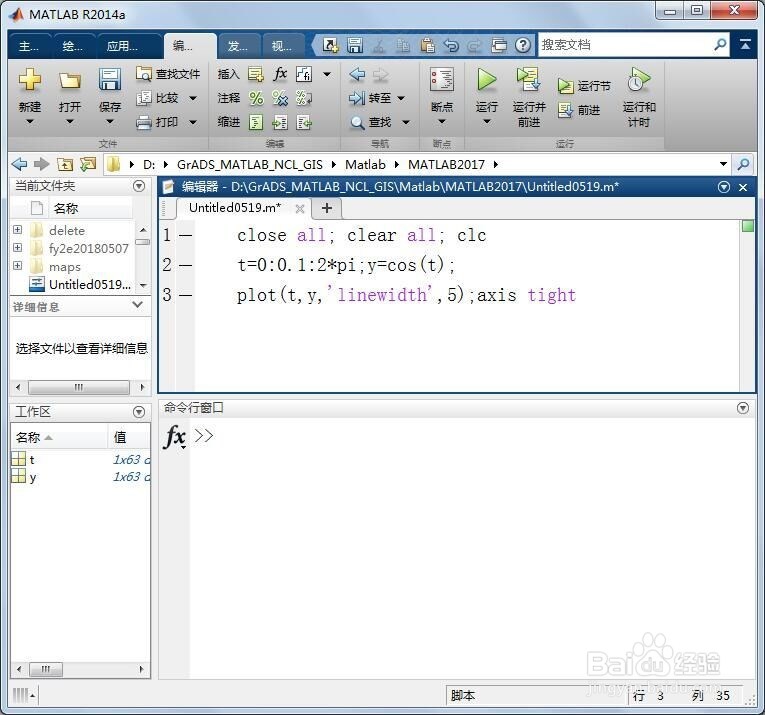765x715 pixels.
Task: Expand the delete folder
Action: (18, 230)
